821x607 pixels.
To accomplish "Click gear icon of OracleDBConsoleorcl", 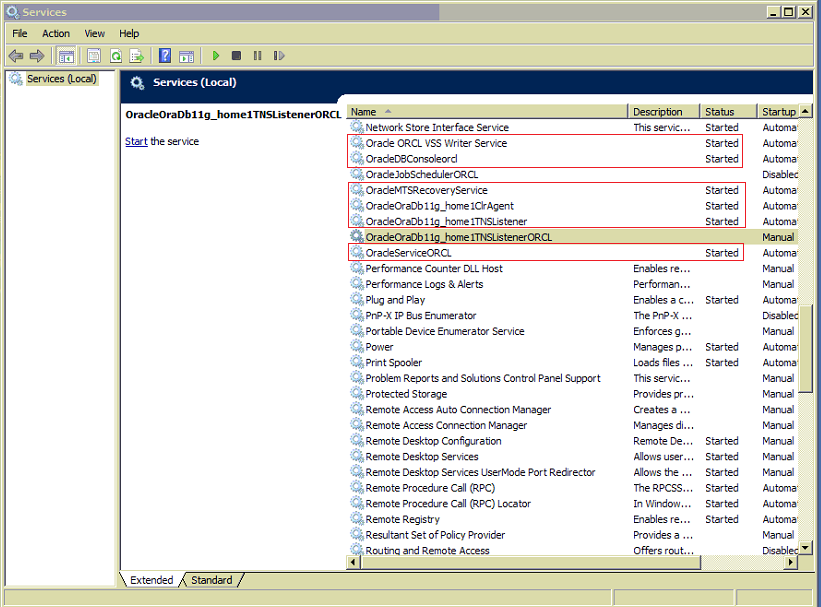I will [357, 158].
